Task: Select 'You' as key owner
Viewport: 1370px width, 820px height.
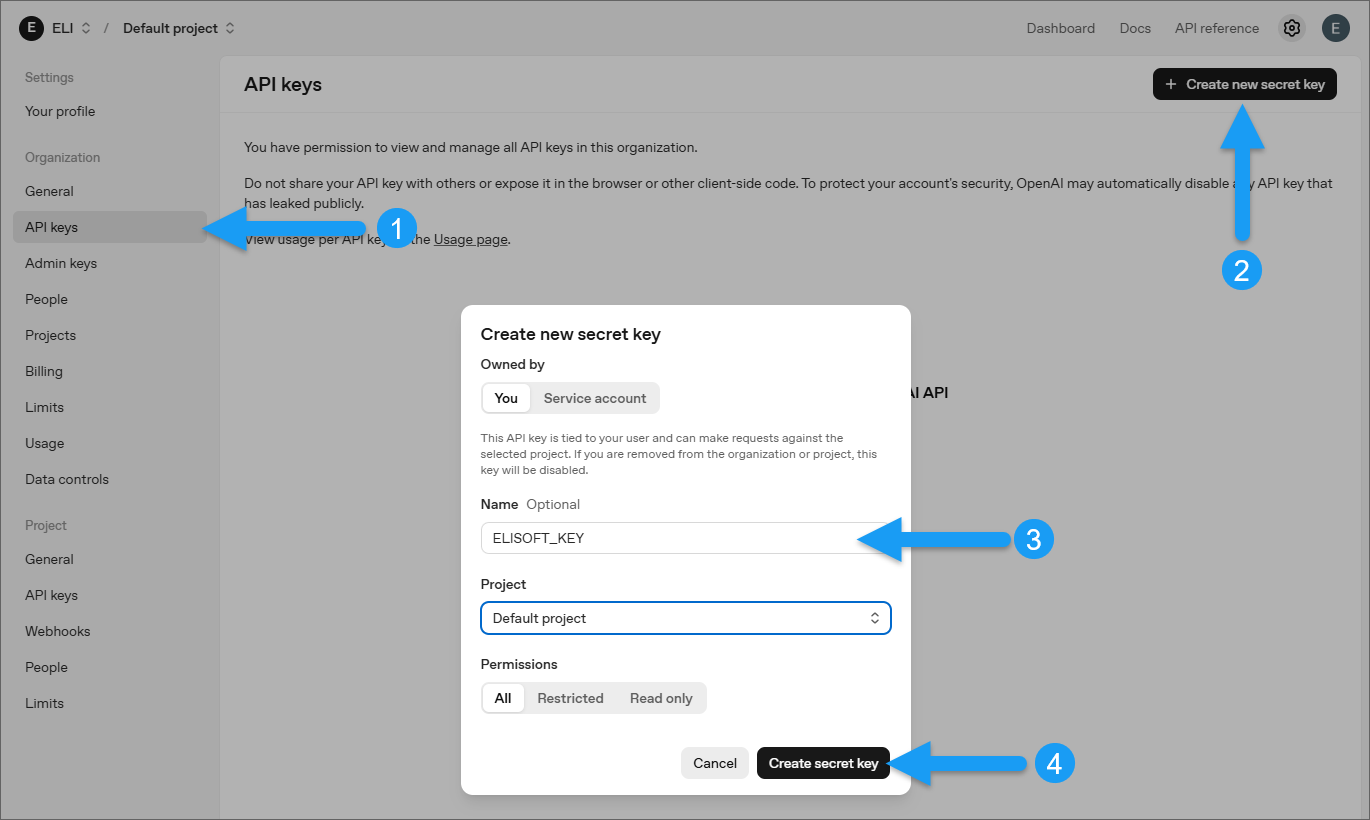Action: [x=506, y=398]
